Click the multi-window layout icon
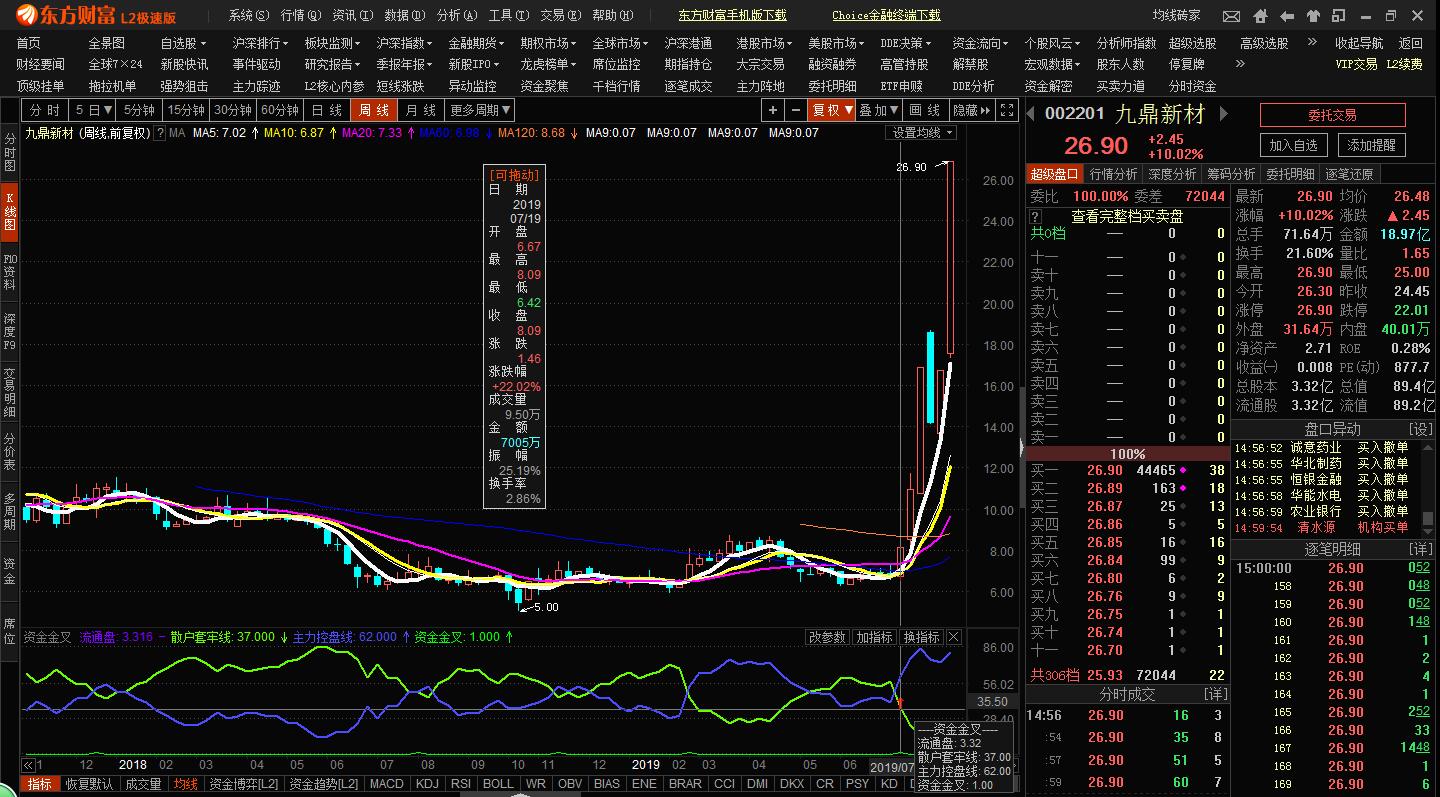Viewport: 1440px width, 797px height. [x=1338, y=15]
